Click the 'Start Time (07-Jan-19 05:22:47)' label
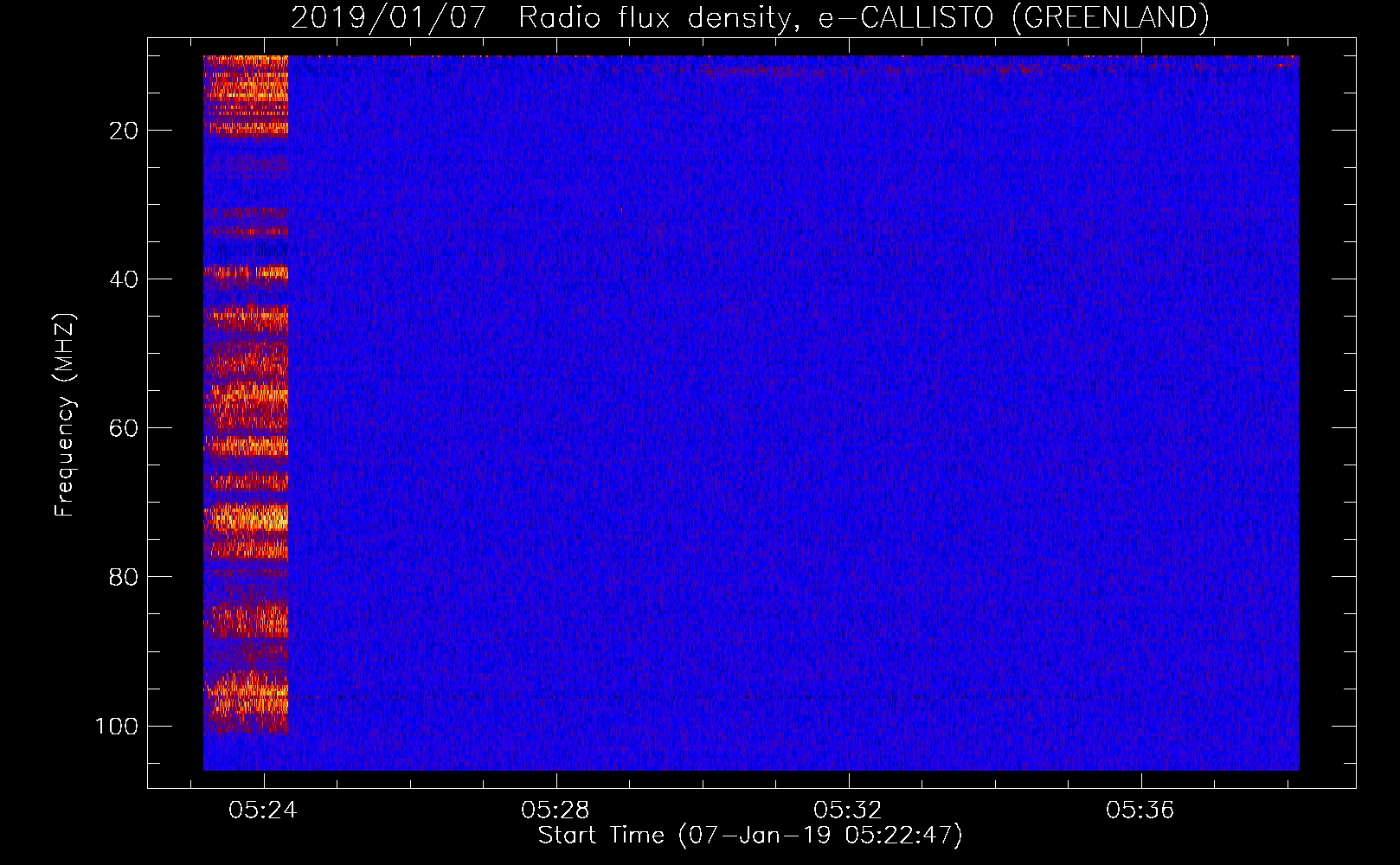Image resolution: width=1400 pixels, height=865 pixels. (750, 835)
